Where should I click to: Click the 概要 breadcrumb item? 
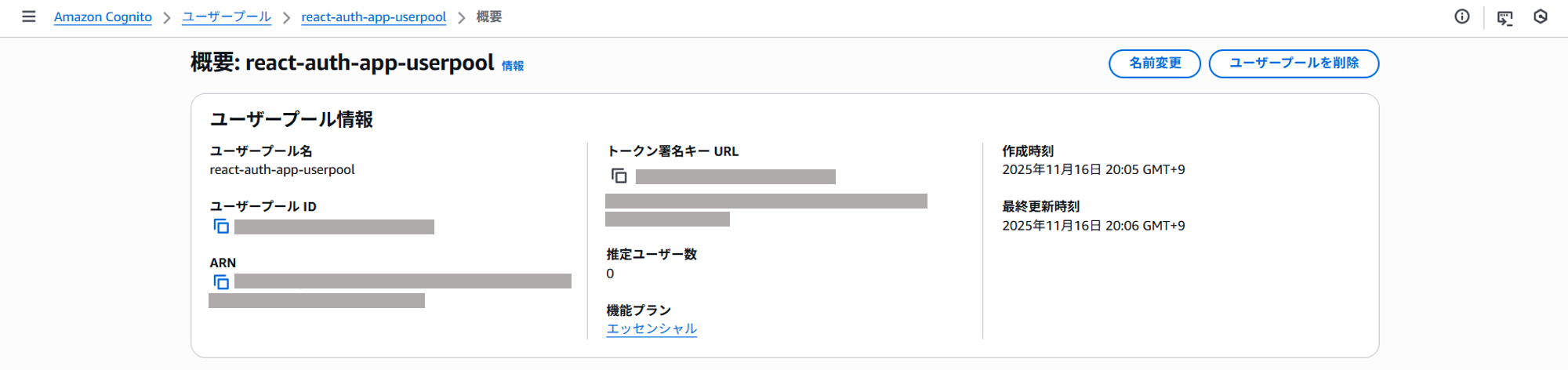pyautogui.click(x=489, y=17)
